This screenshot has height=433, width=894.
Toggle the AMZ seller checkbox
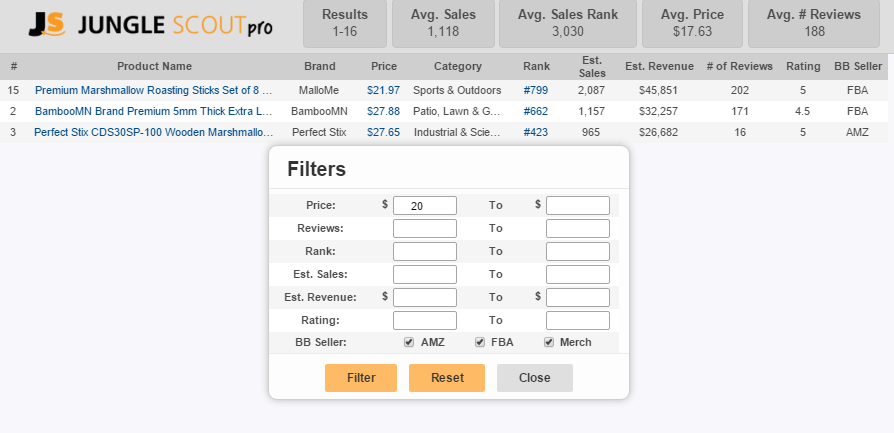tap(409, 342)
